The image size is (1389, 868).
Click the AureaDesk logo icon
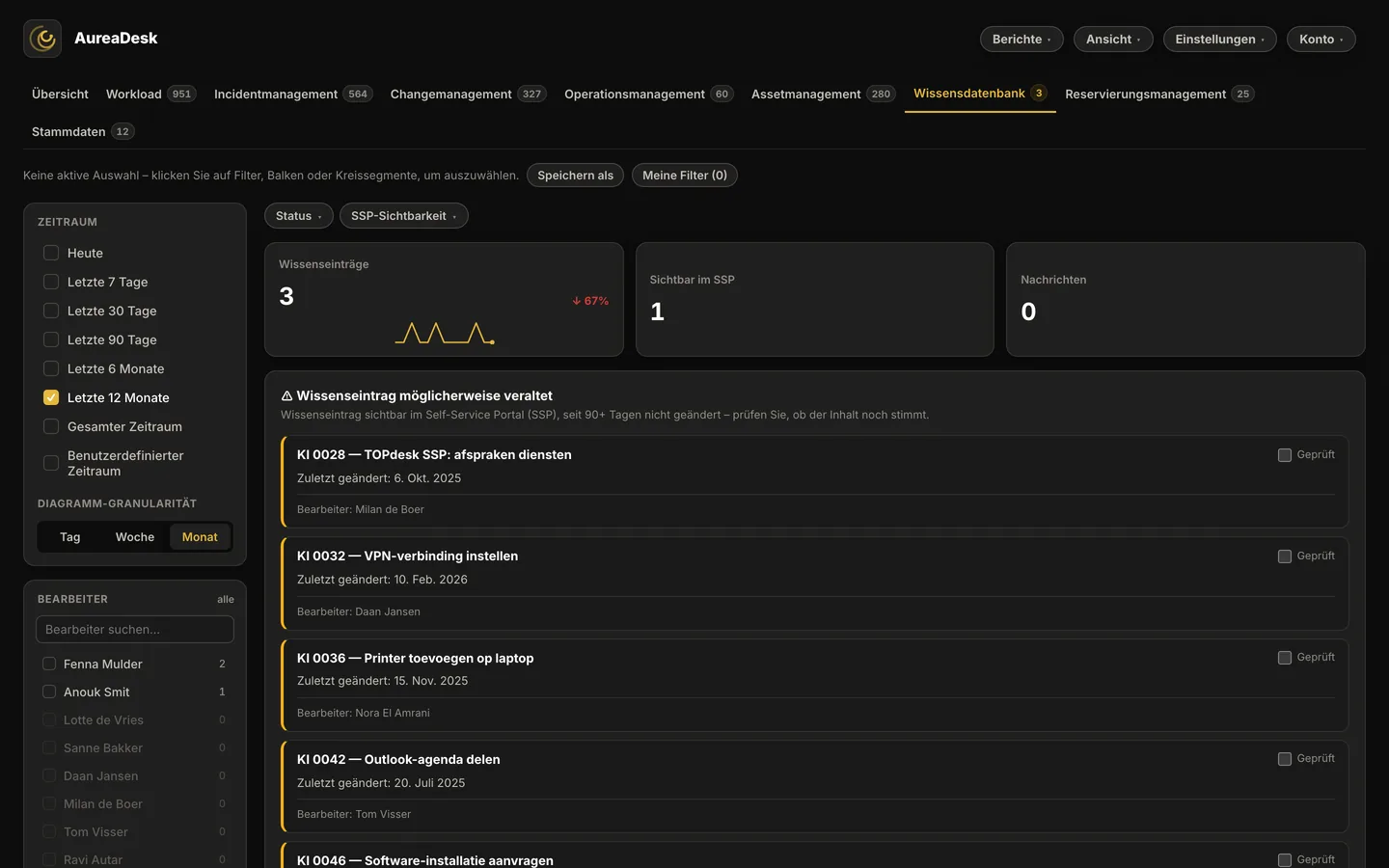point(42,39)
